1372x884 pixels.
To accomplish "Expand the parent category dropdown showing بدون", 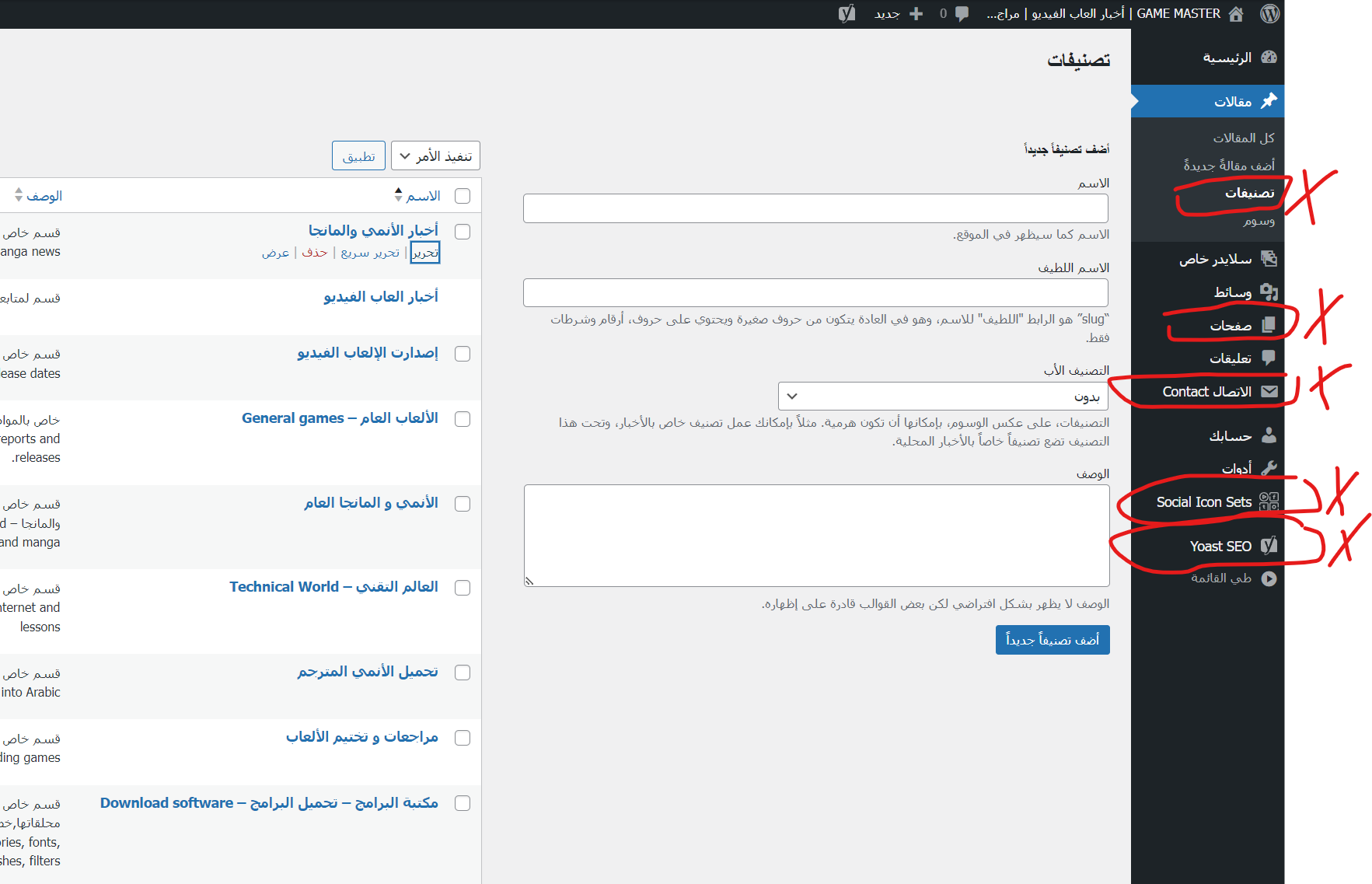I will point(943,397).
